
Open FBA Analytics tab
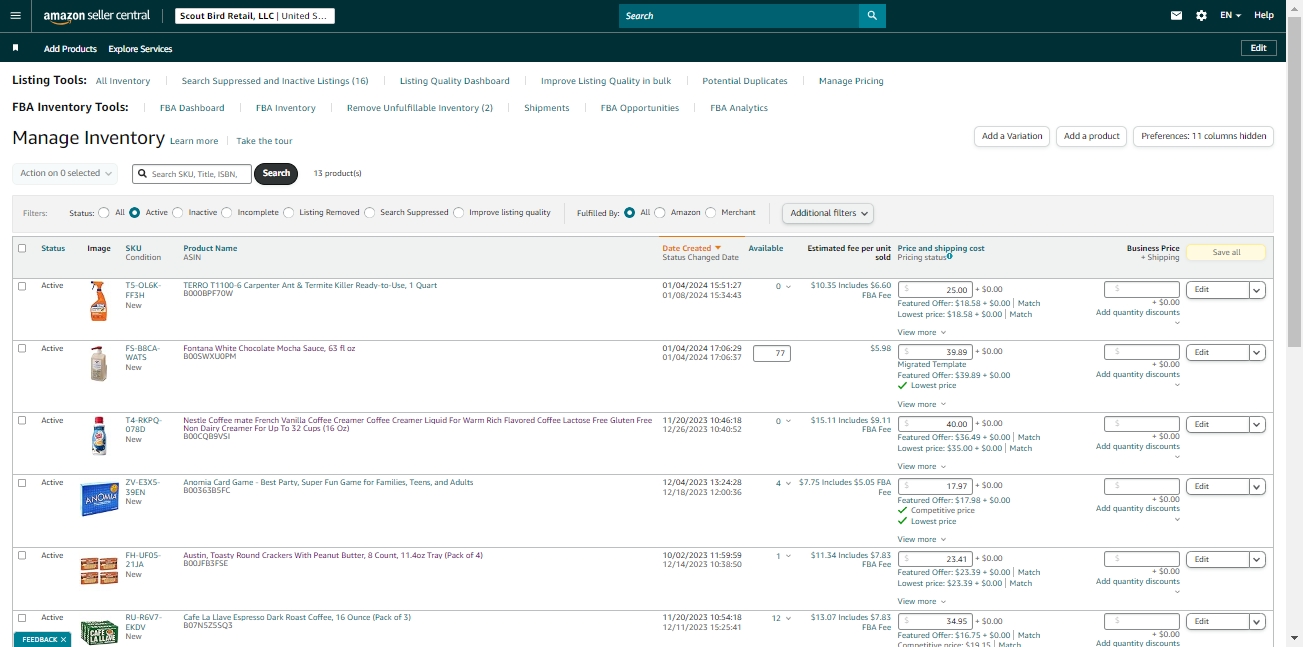pos(739,108)
